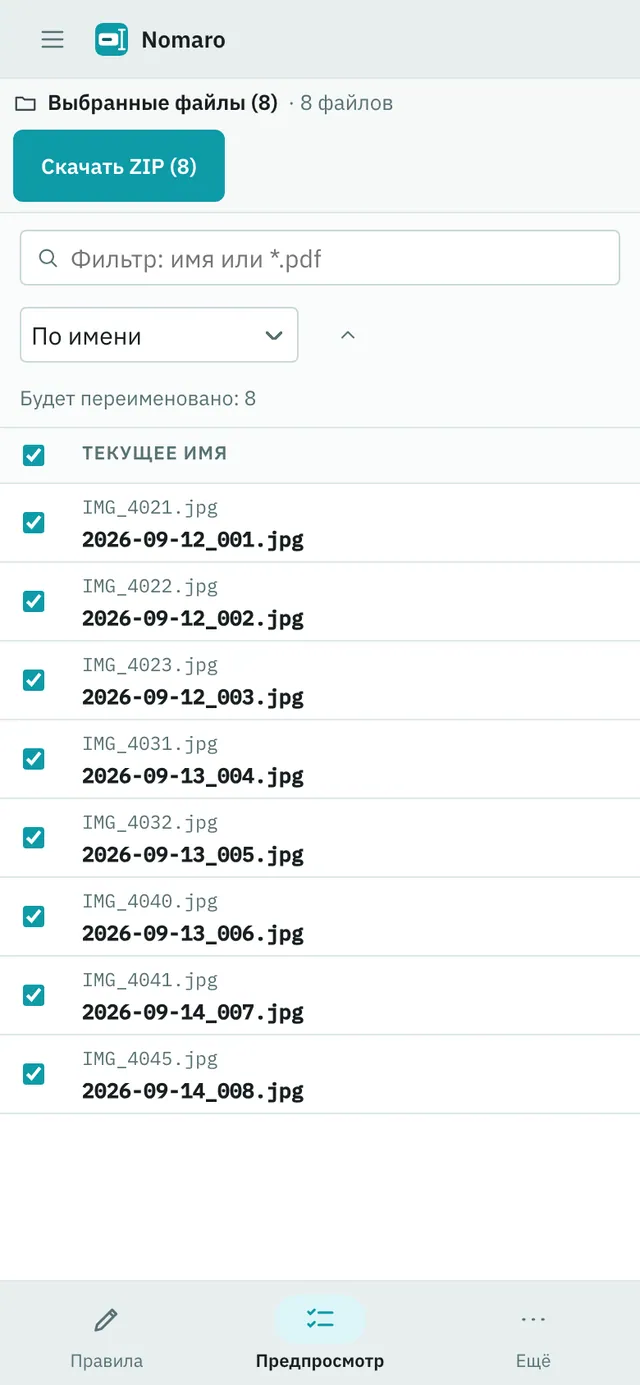
Task: Select Предпросмотр checklist icon
Action: (320, 1319)
